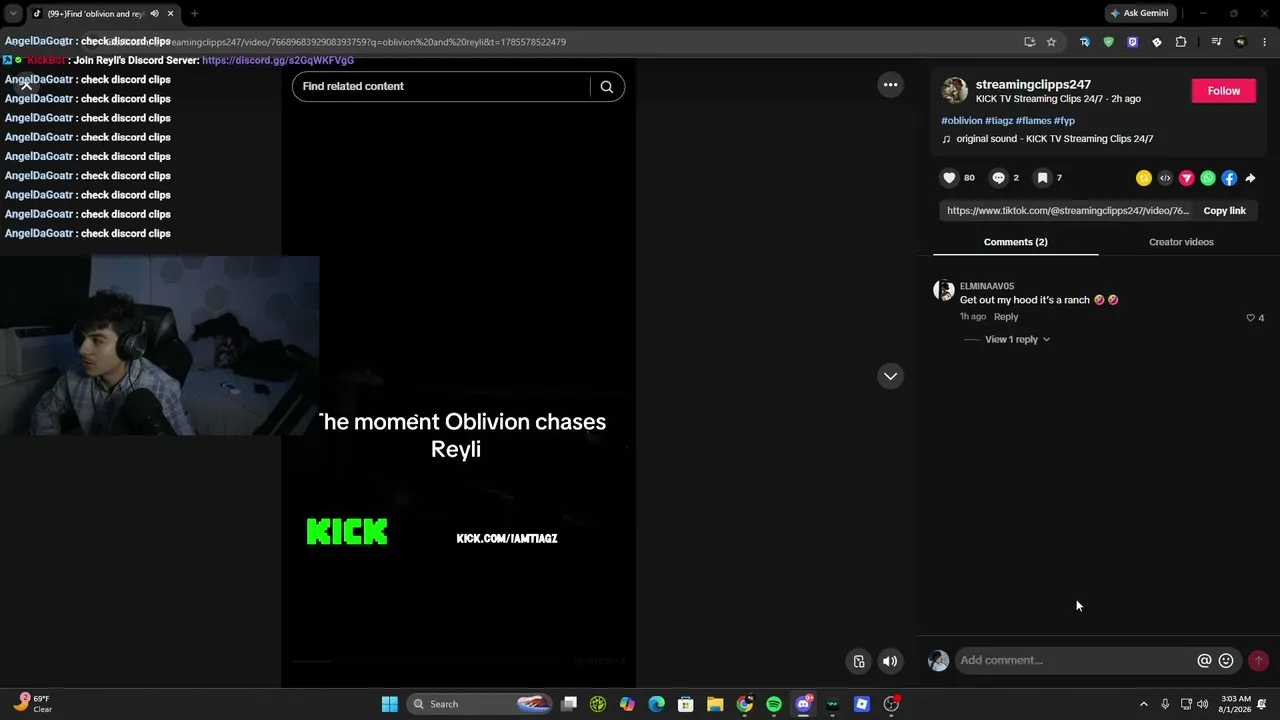This screenshot has height=720, width=1280.
Task: Share the video to Facebook
Action: pyautogui.click(x=1229, y=178)
